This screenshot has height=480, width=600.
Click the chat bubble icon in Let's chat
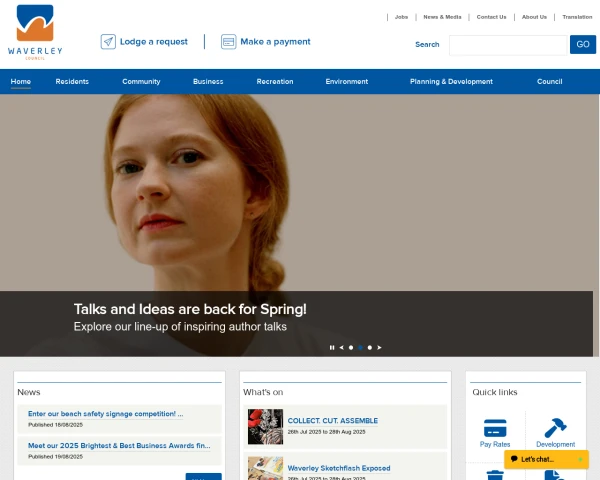point(514,459)
